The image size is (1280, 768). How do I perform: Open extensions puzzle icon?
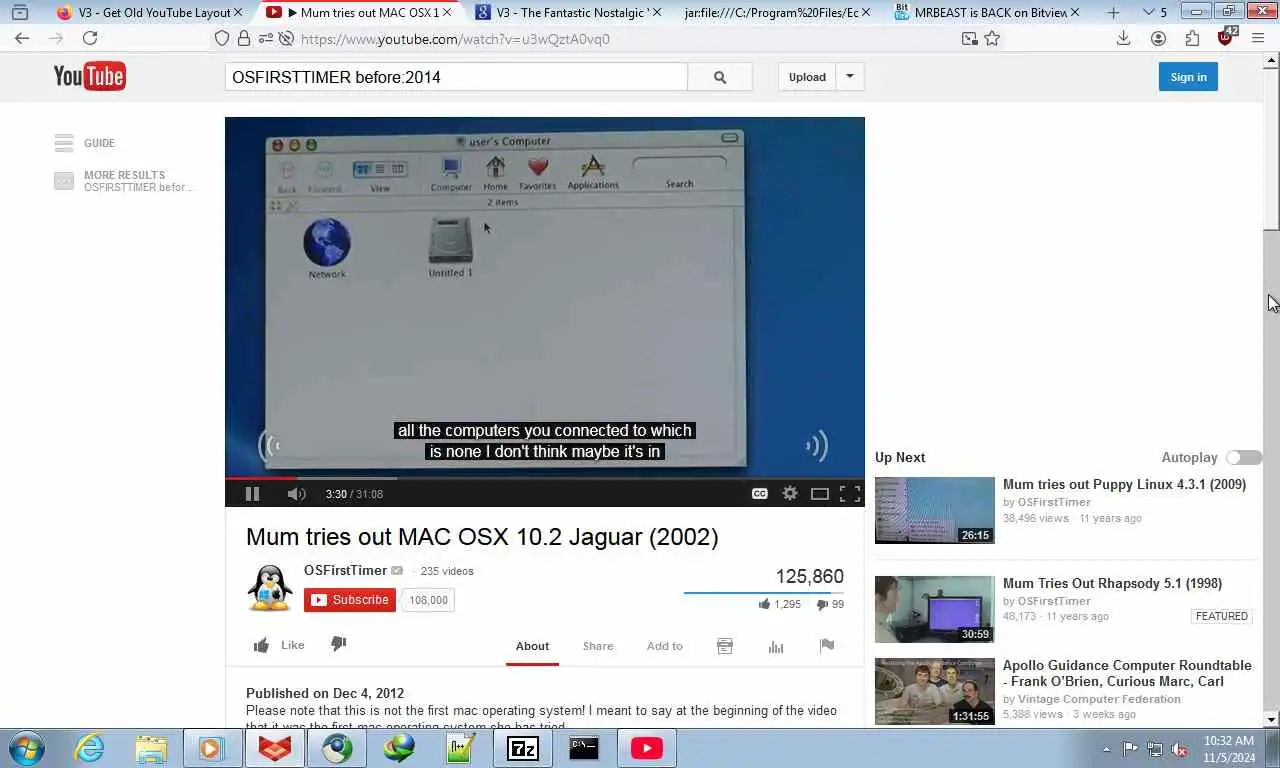point(1192,38)
